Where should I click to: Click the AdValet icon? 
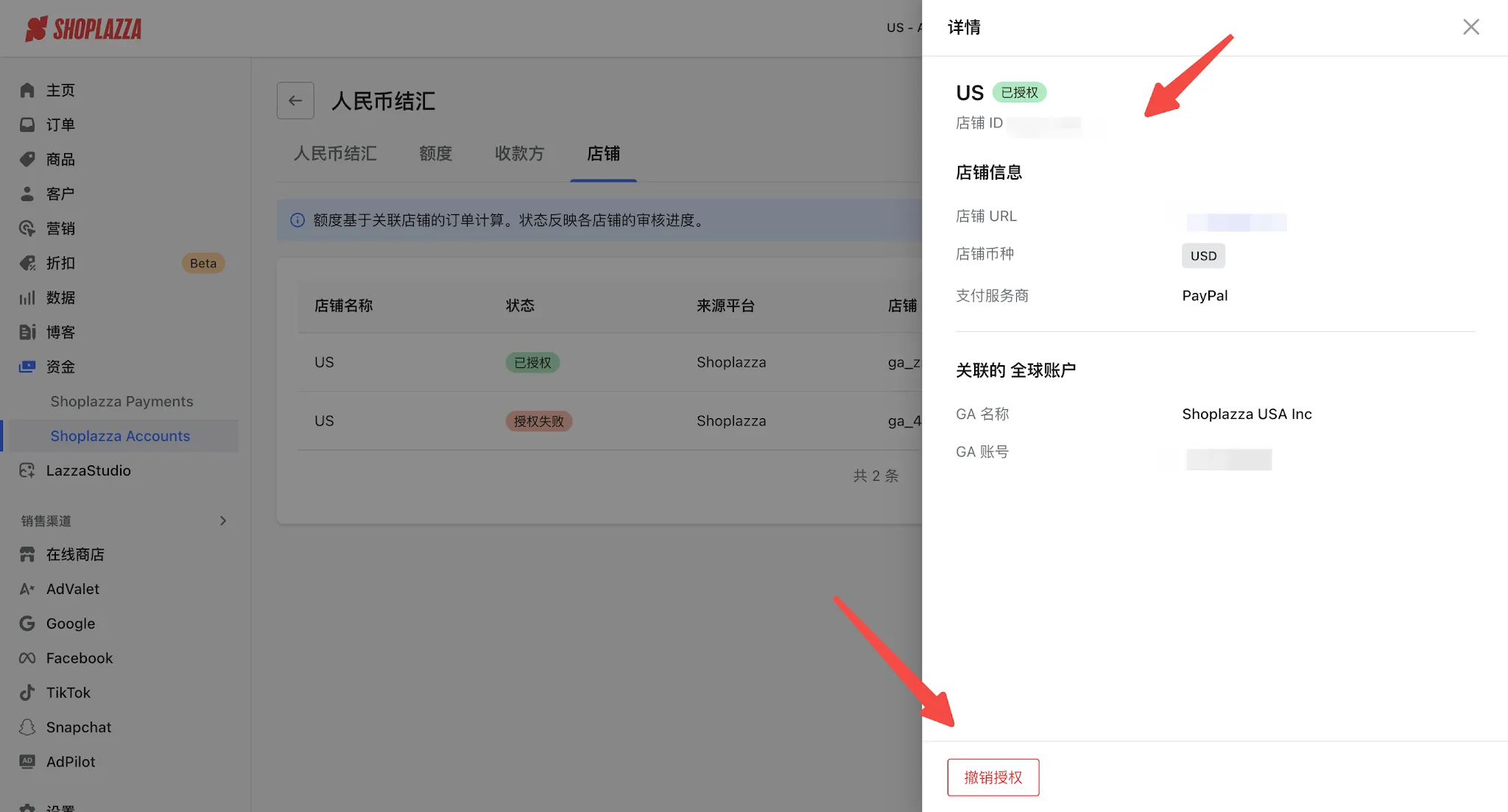(x=27, y=589)
